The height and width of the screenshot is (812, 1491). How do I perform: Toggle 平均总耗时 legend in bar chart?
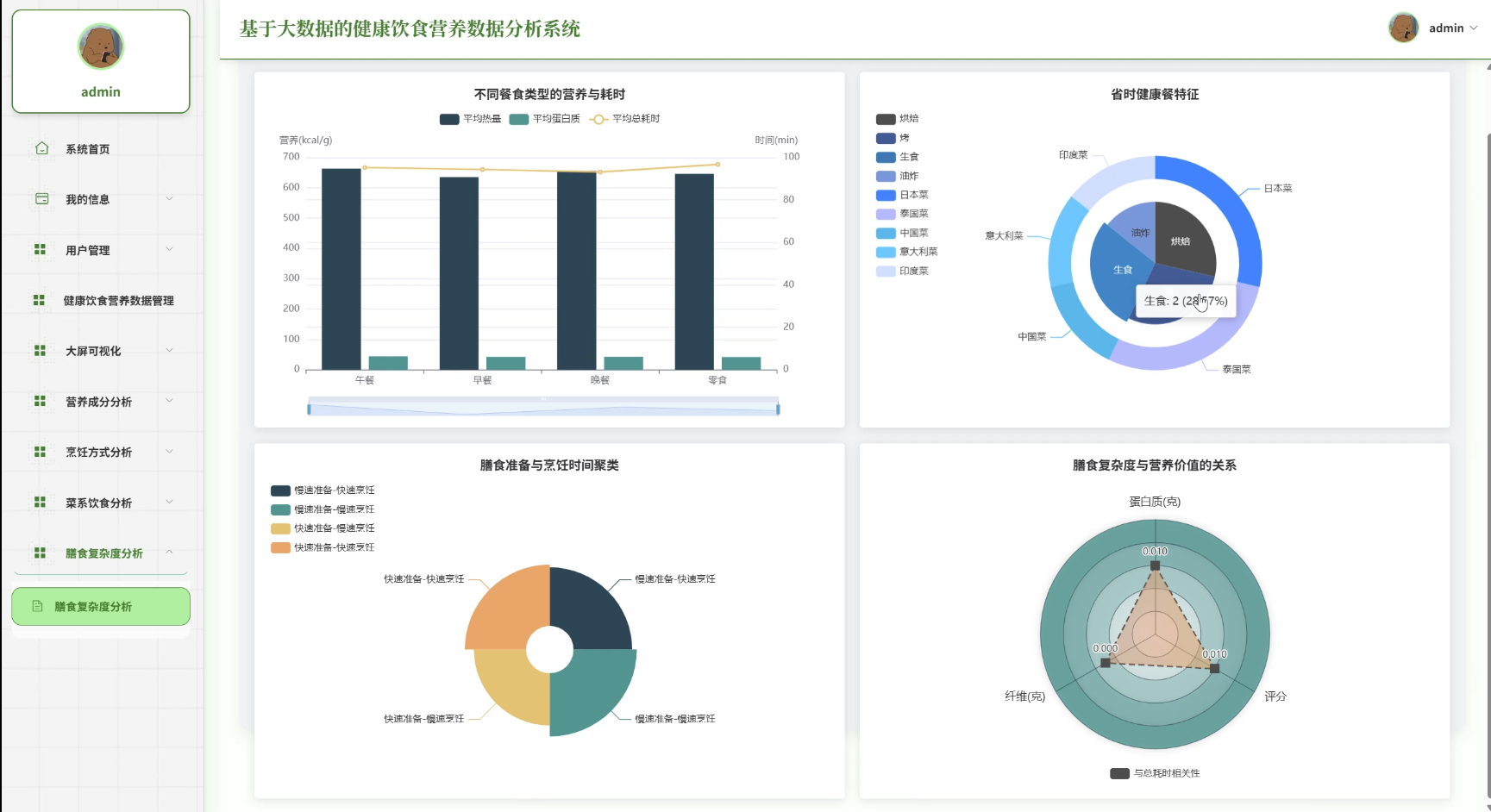point(624,119)
